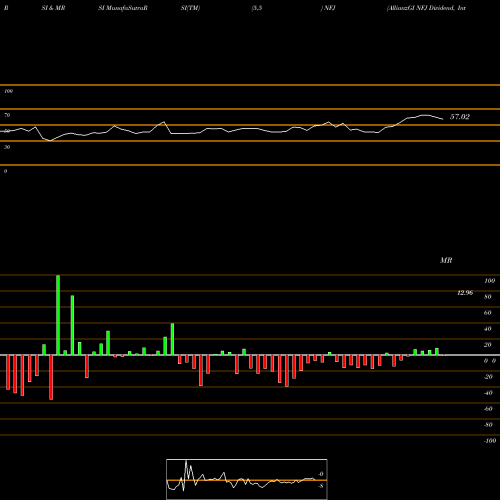Click the -0 label in mini chart
Screen dimensions: 500x500
pyautogui.click(x=321, y=474)
